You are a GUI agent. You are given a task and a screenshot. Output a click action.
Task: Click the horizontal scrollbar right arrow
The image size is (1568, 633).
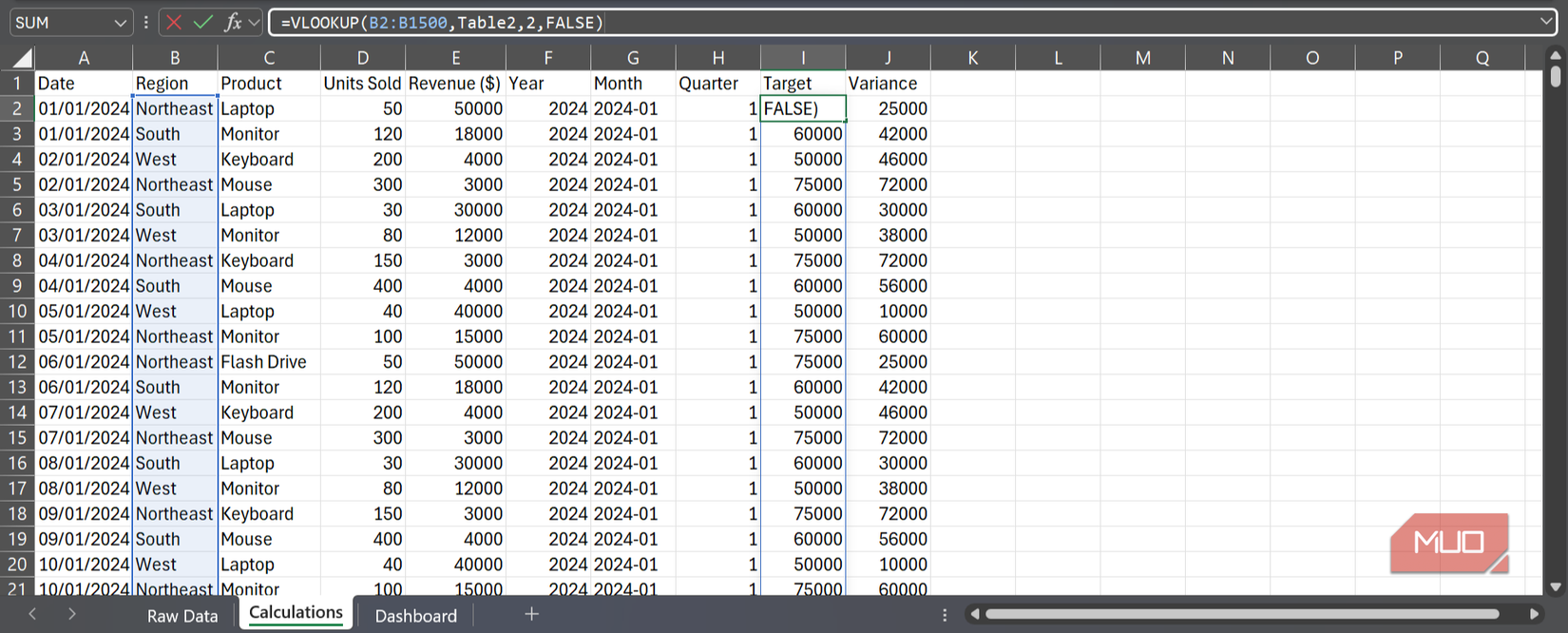1534,614
